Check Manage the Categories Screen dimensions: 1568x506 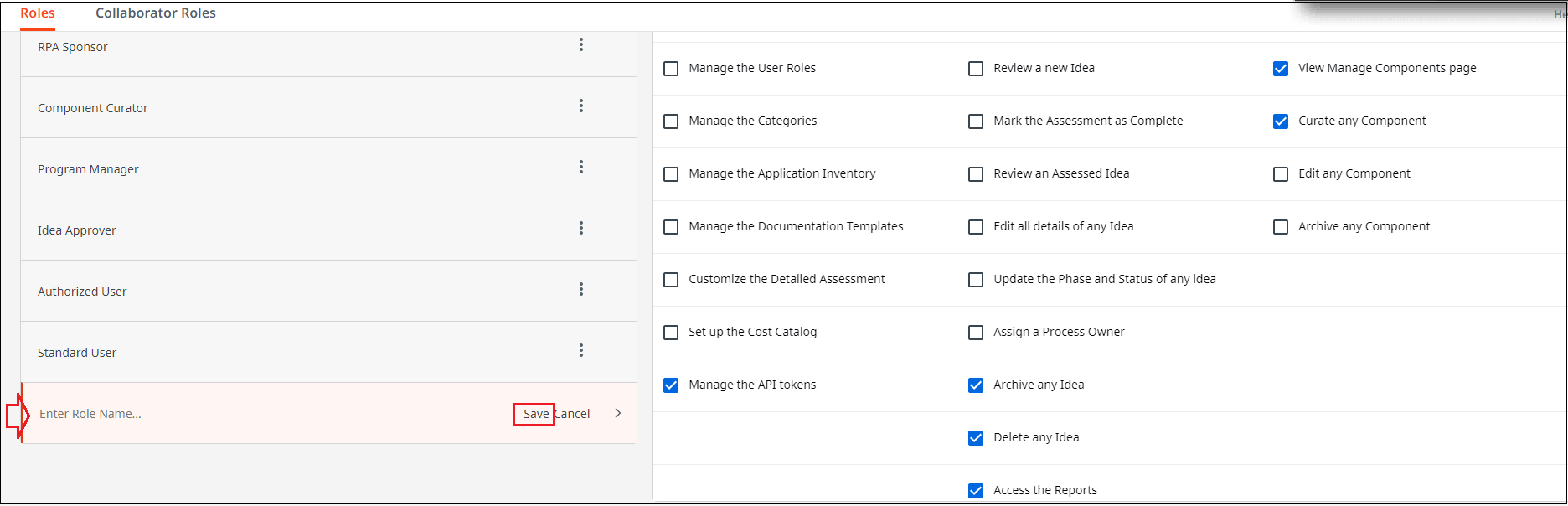671,121
